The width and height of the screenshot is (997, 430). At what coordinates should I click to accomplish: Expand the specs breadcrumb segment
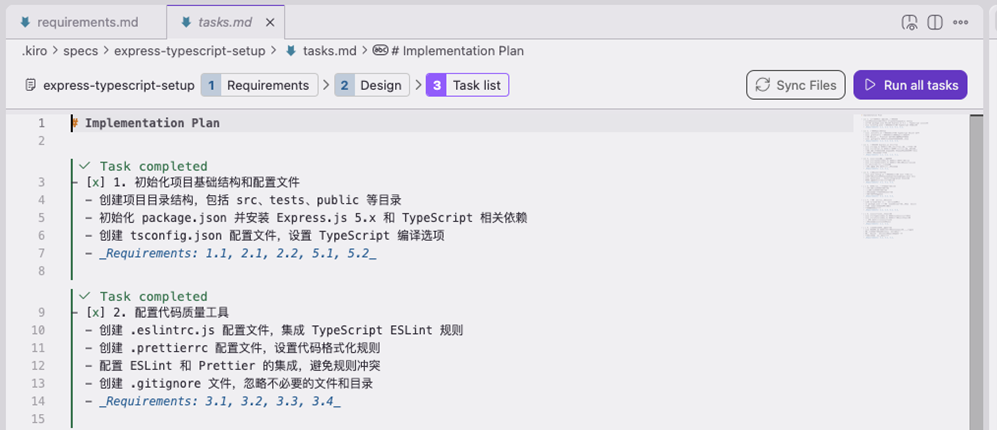(x=80, y=51)
